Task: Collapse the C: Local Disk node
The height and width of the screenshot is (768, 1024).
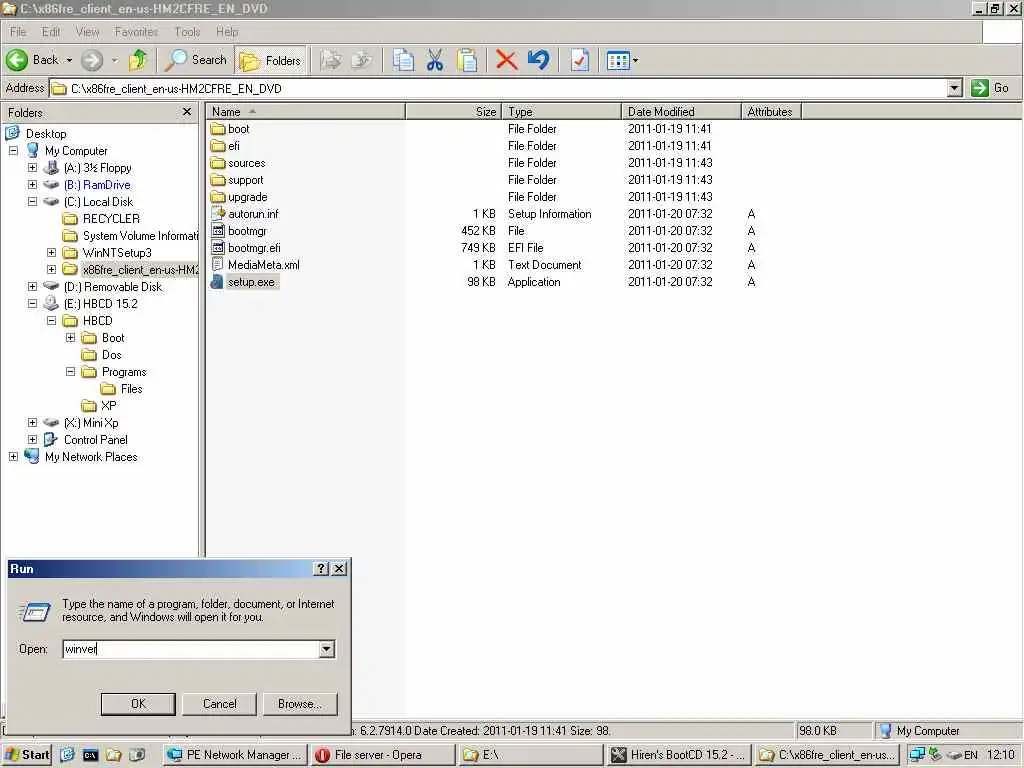Action: pyautogui.click(x=32, y=201)
